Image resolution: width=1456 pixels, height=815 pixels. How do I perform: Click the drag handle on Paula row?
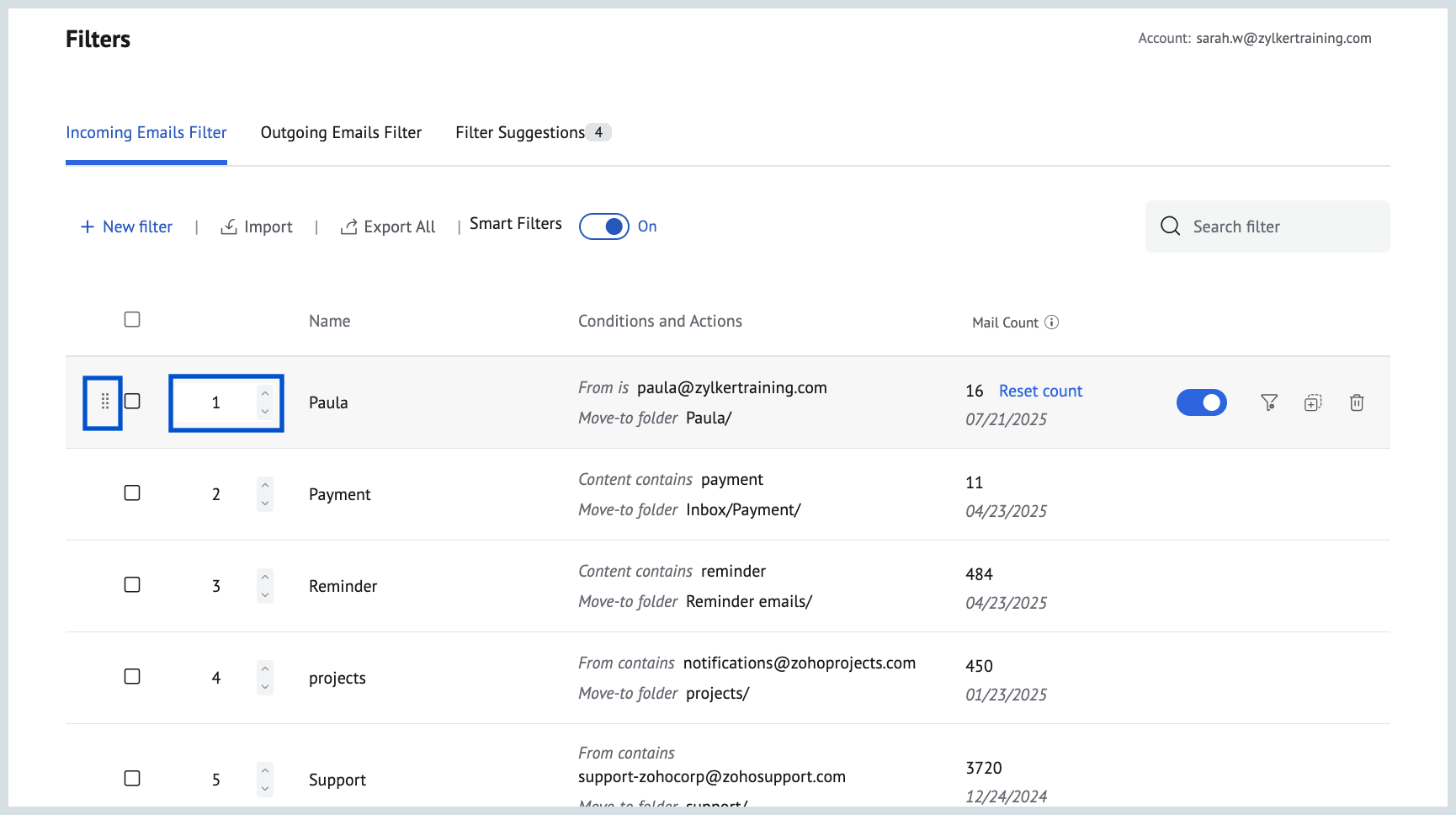pyautogui.click(x=104, y=402)
